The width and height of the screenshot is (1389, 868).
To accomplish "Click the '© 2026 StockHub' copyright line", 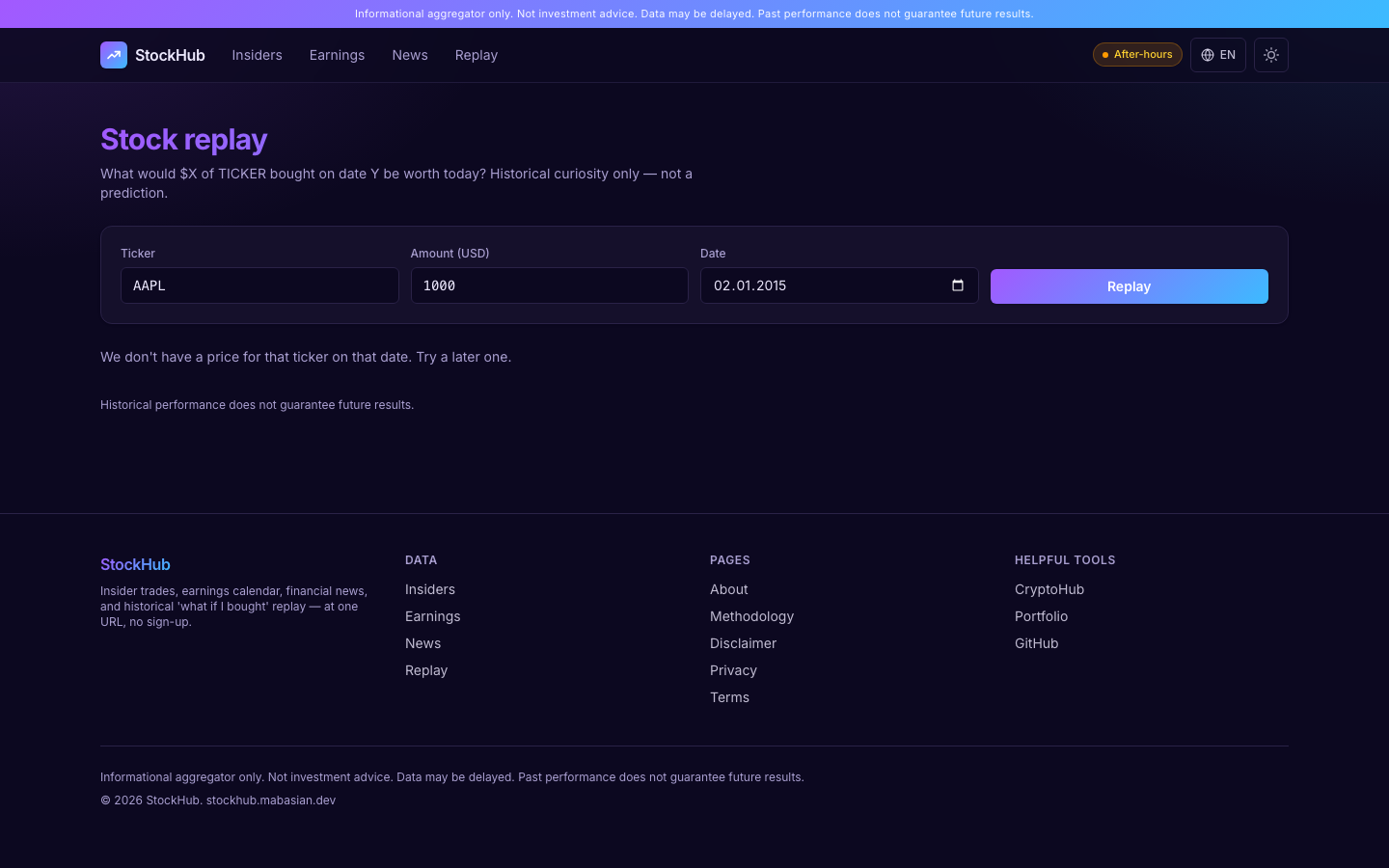I will pyautogui.click(x=218, y=800).
